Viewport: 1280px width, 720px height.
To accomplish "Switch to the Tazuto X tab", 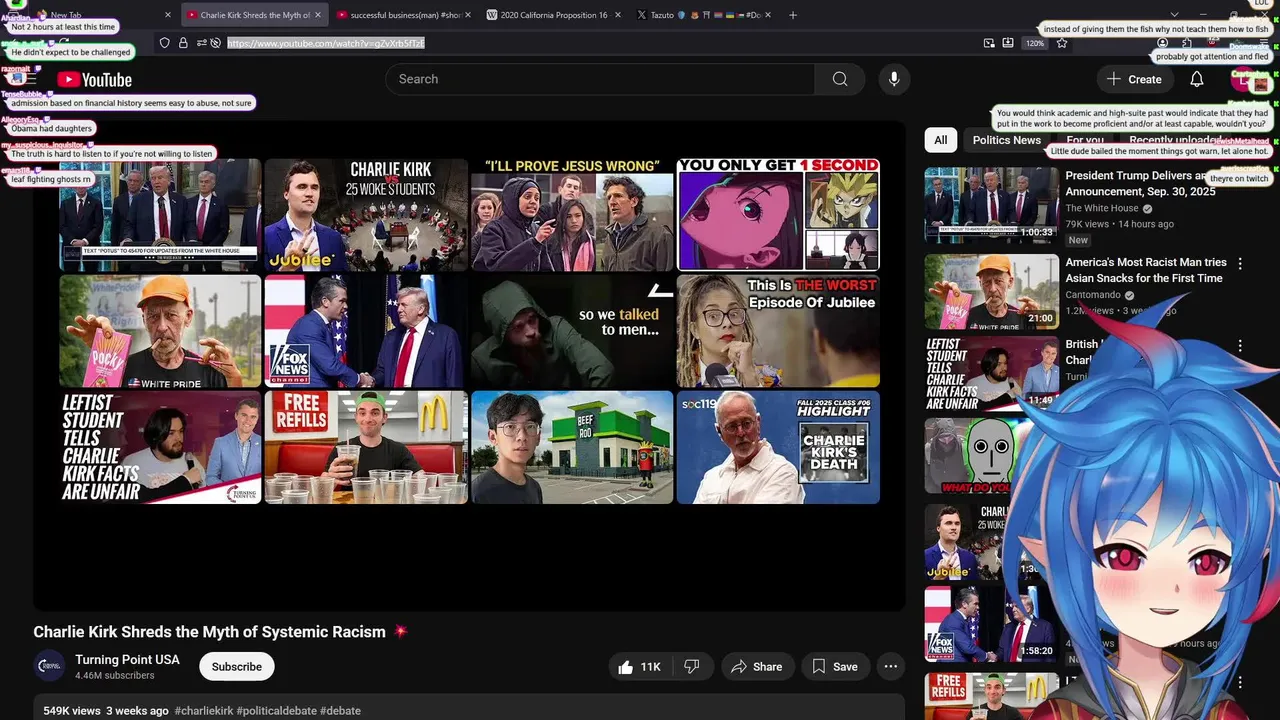I will pos(704,15).
